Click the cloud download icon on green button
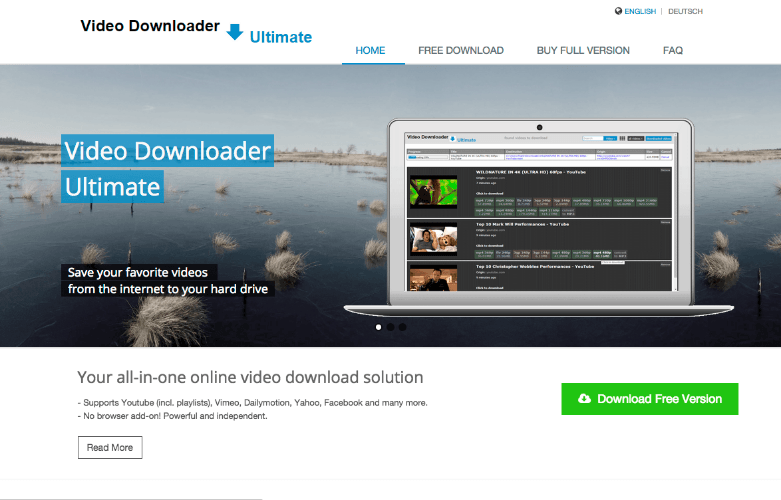The image size is (781, 500). coord(584,398)
